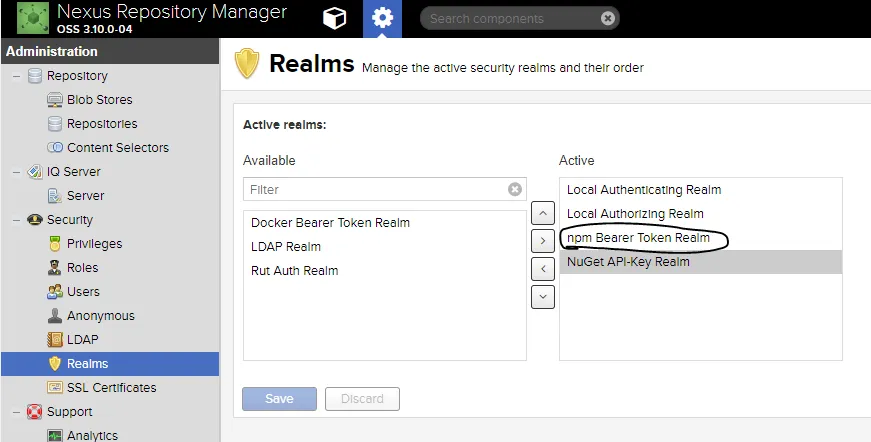Remove selected realm from Active list

pyautogui.click(x=543, y=269)
